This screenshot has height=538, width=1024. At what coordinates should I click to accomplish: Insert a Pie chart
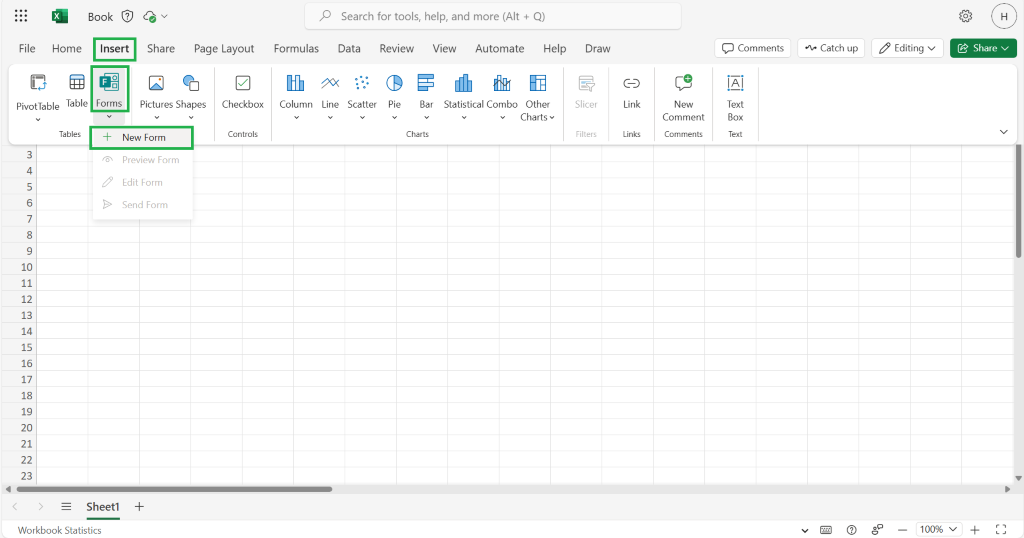(394, 90)
